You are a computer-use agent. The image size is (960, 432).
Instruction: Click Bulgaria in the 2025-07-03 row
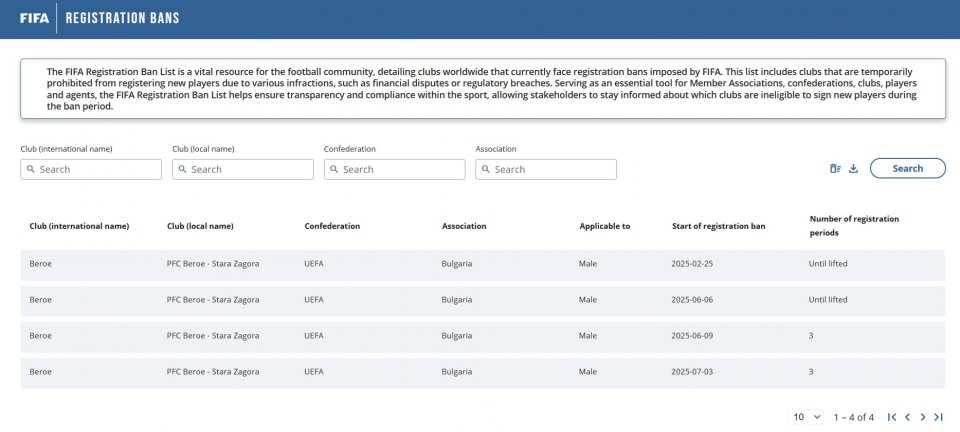457,372
